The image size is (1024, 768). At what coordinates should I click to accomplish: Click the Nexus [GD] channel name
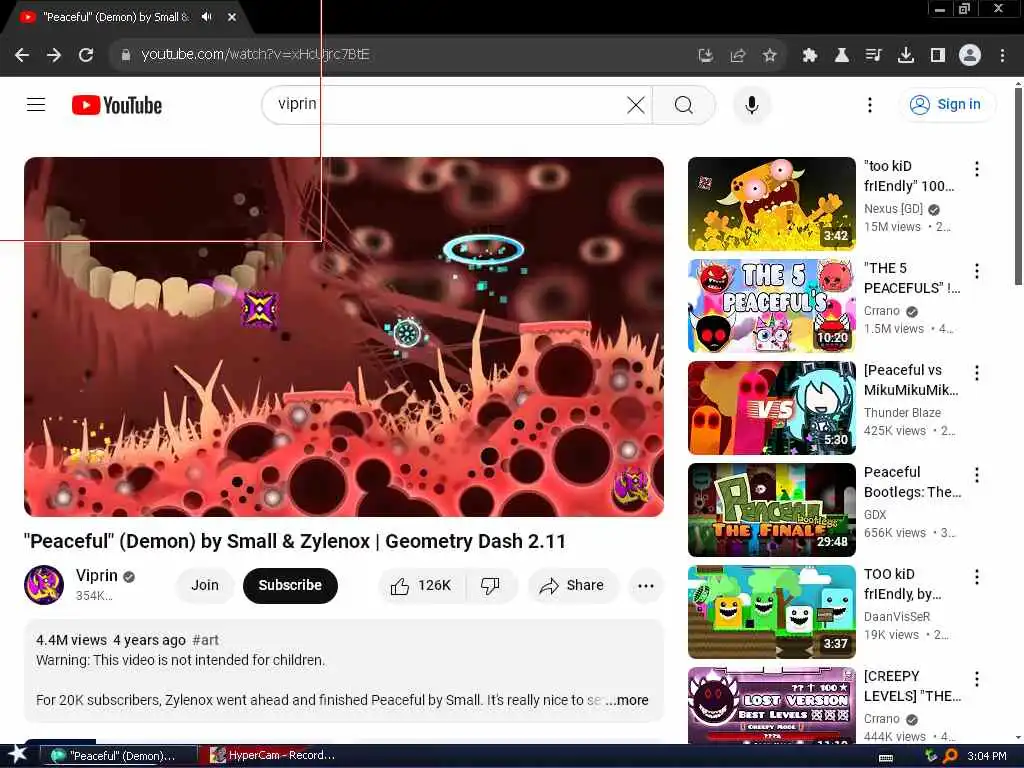(893, 209)
